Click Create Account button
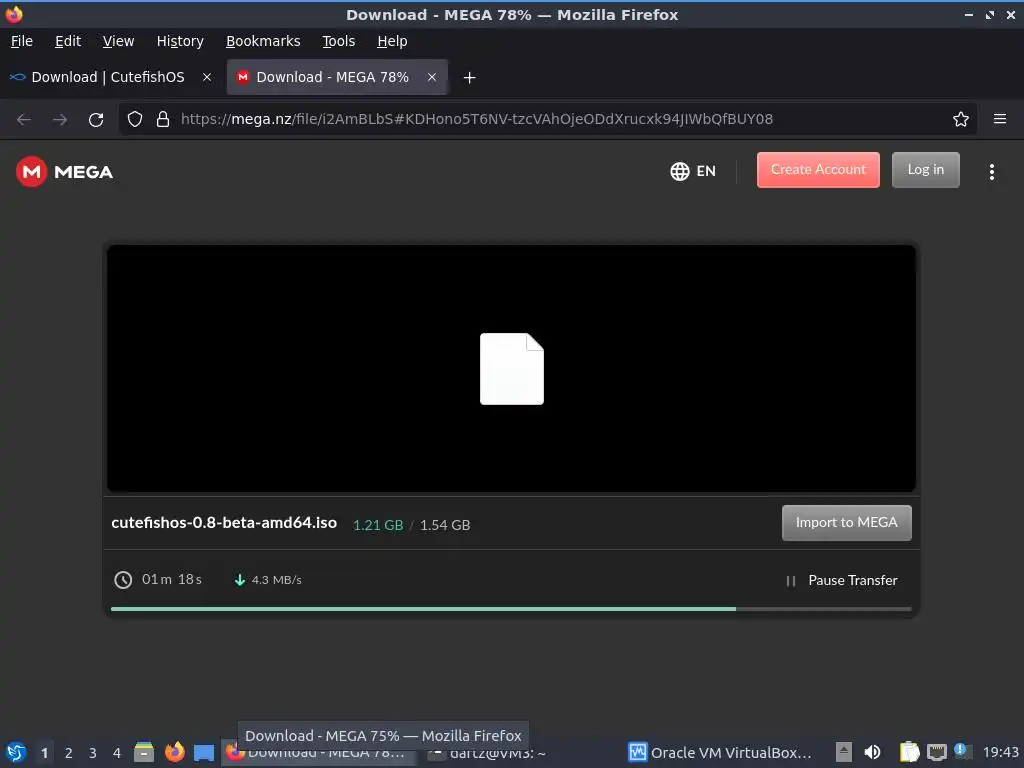The image size is (1024, 768). [818, 170]
